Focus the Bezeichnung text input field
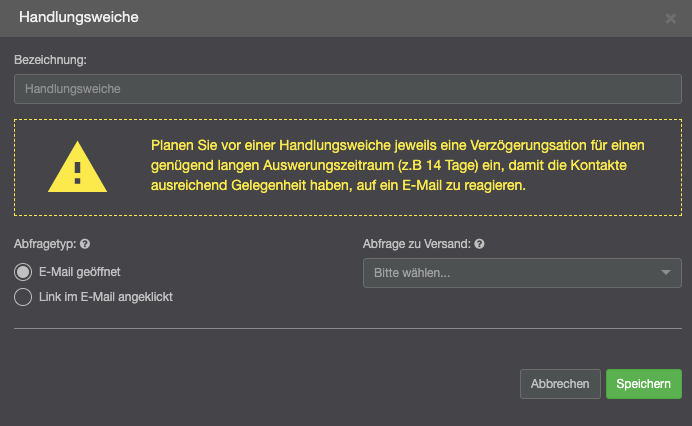This screenshot has width=692, height=426. 347,89
